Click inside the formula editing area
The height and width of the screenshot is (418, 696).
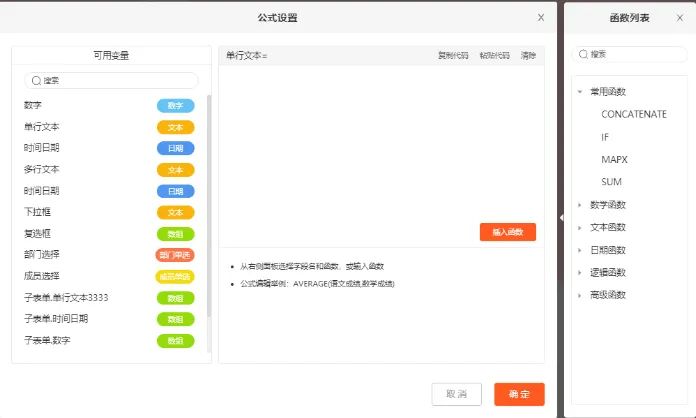(x=381, y=156)
